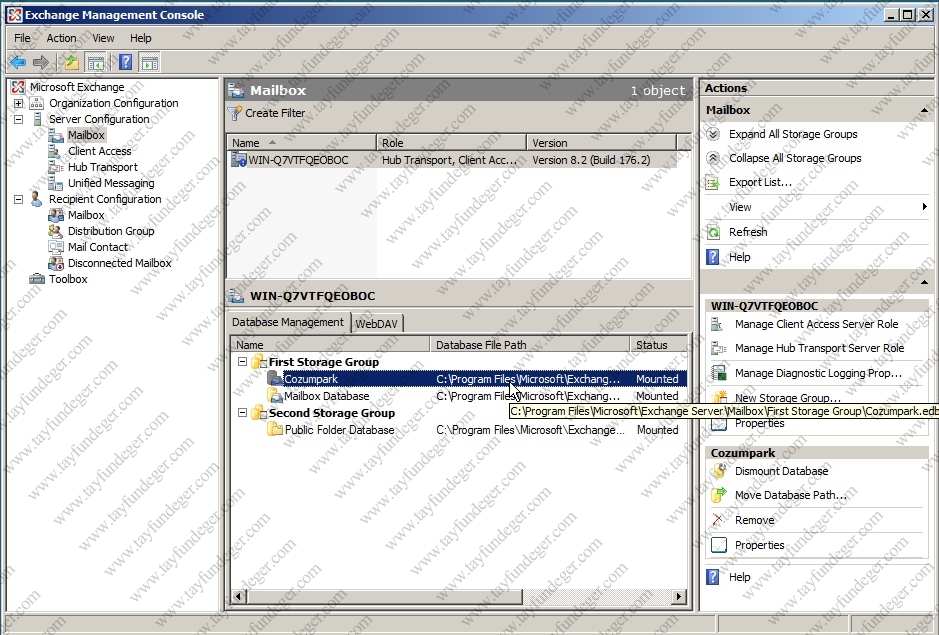This screenshot has height=635, width=939.
Task: Click the Forward arrow toolbar icon
Action: click(41, 62)
